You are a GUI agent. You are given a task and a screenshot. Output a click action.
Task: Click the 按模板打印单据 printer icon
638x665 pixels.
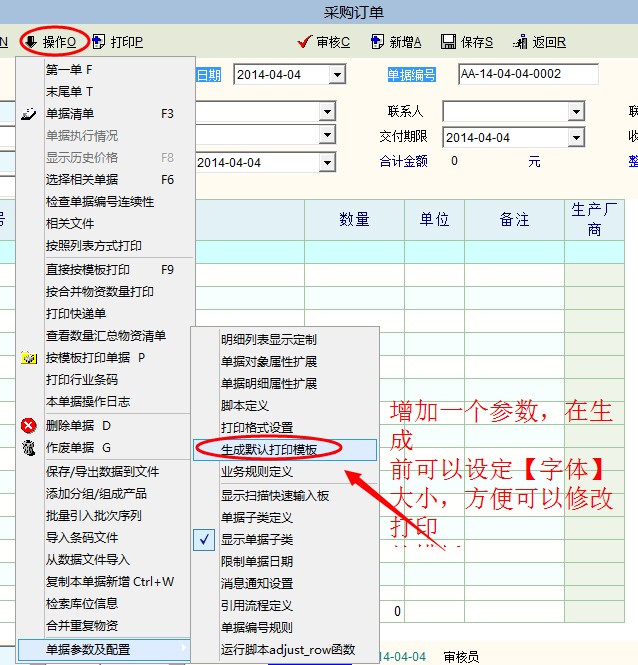pos(29,357)
